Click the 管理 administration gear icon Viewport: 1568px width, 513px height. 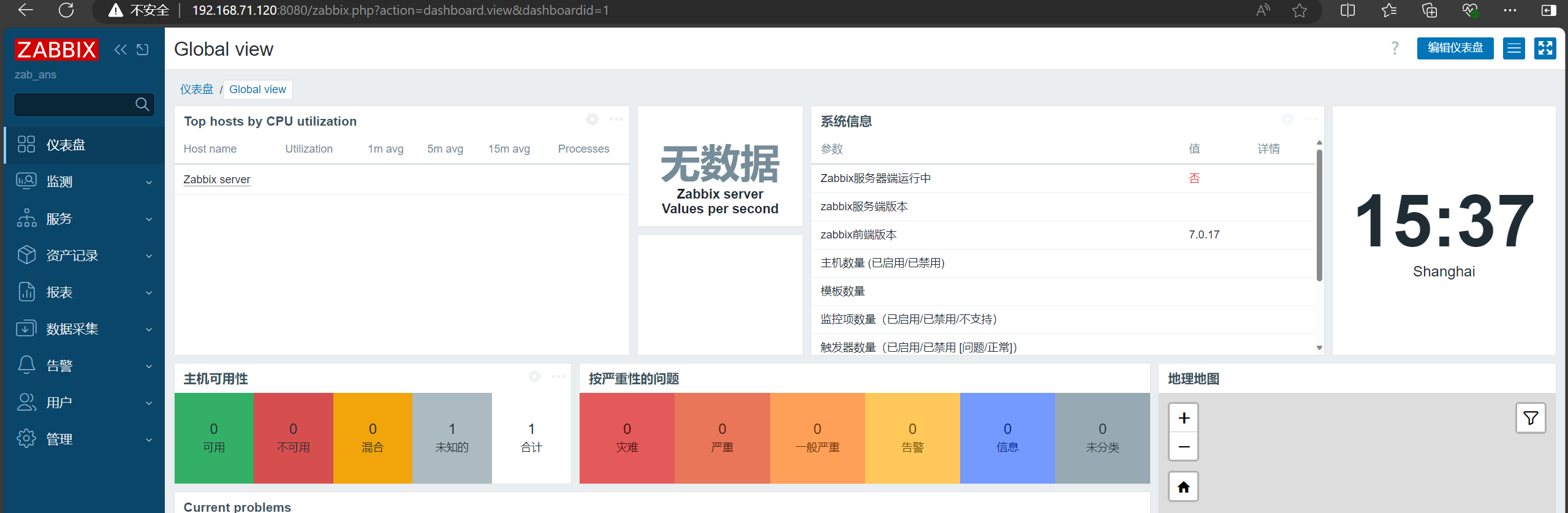click(x=26, y=439)
